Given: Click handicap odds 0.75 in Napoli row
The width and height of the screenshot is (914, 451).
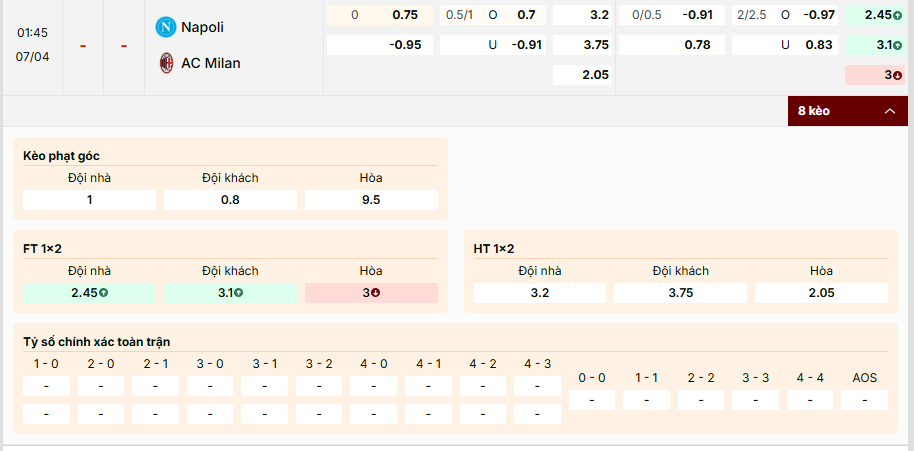Looking at the screenshot, I should point(404,15).
